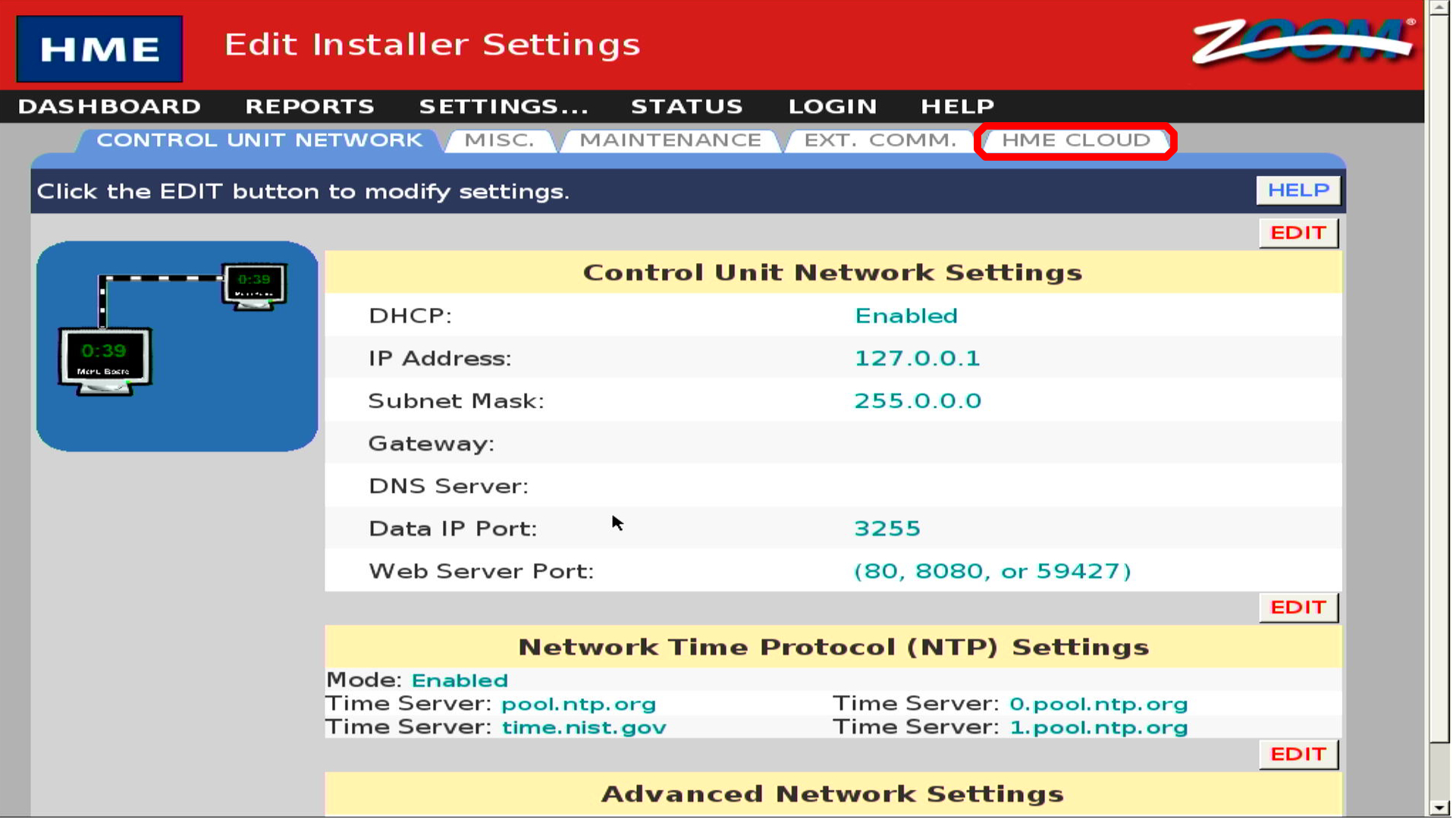The image size is (1456, 819).
Task: Open the HELP menu in navigation bar
Action: [957, 106]
